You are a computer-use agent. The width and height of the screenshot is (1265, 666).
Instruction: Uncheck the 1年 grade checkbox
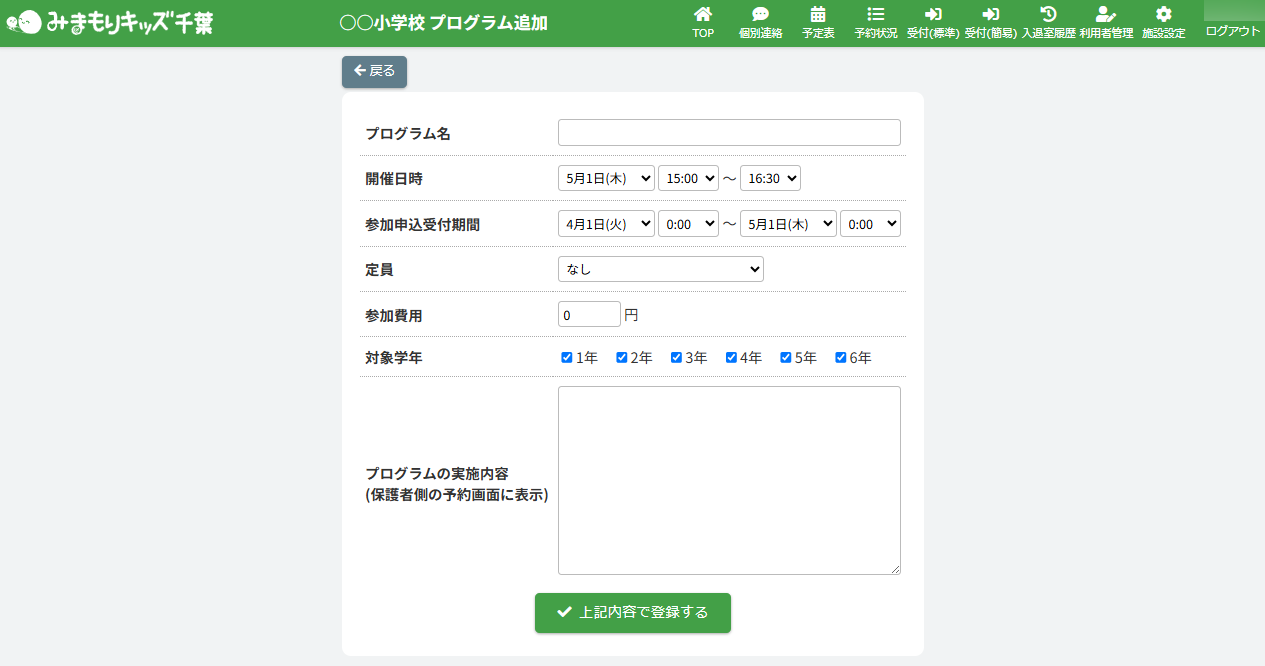click(567, 357)
